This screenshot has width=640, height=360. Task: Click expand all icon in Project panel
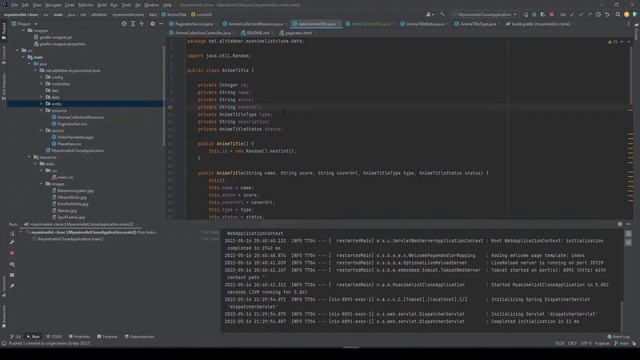coord(133,24)
